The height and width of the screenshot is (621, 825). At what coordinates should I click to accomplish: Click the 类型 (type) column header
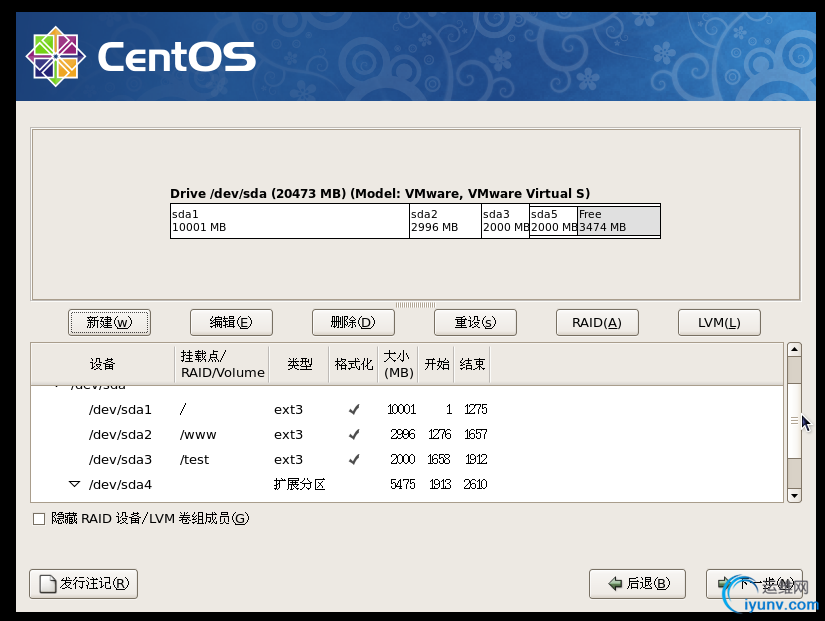pos(300,364)
